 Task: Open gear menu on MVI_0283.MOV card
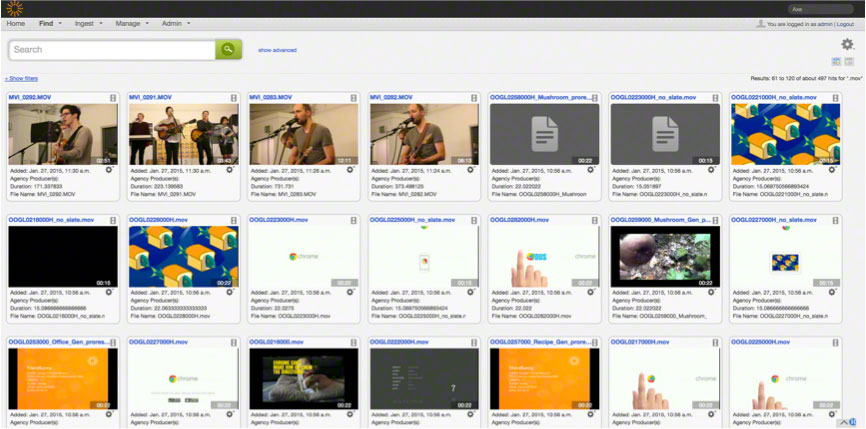point(350,170)
